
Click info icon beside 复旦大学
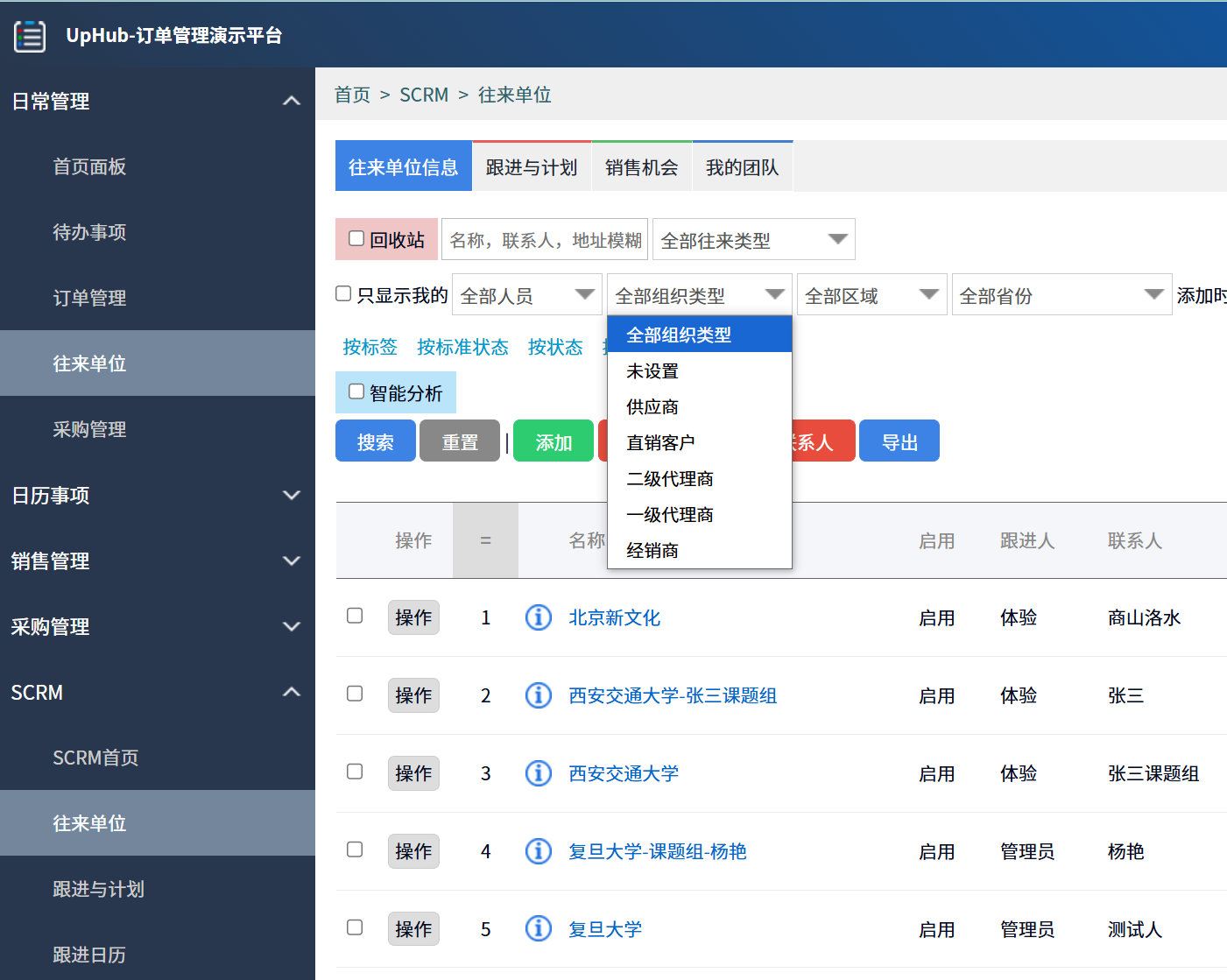[x=538, y=928]
